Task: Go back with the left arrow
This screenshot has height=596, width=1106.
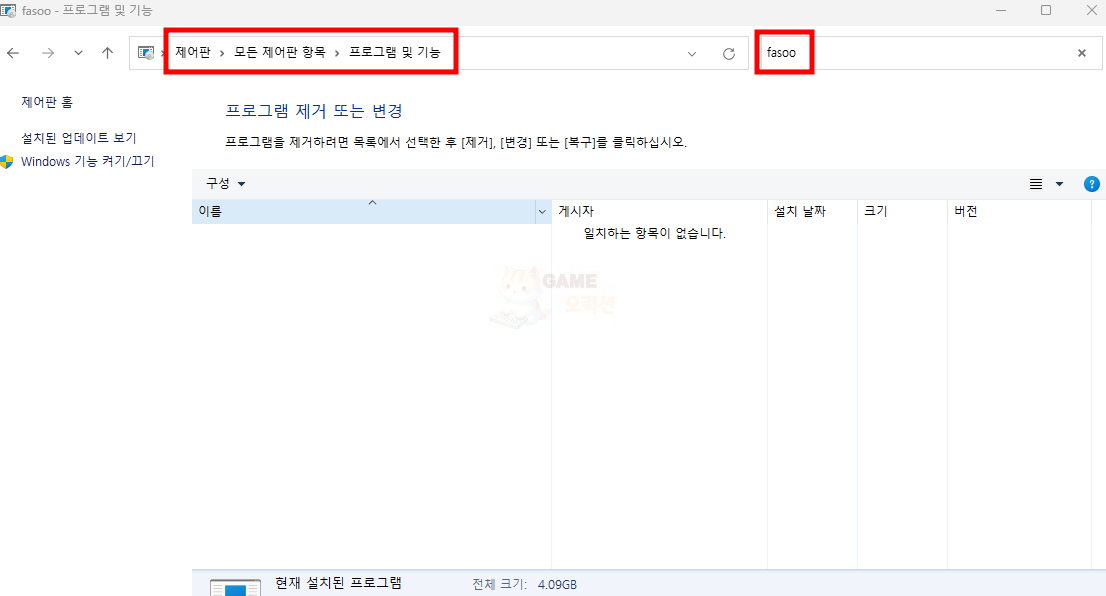Action: pyautogui.click(x=13, y=53)
